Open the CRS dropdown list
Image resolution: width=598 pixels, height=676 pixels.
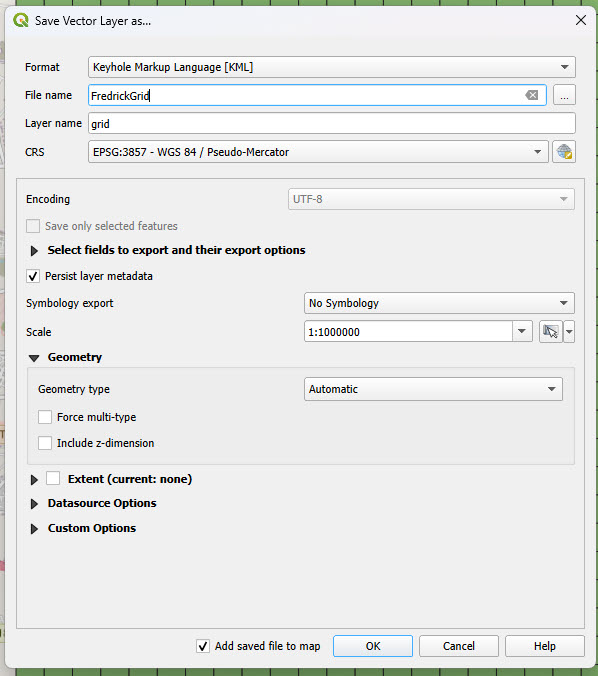(x=318, y=152)
